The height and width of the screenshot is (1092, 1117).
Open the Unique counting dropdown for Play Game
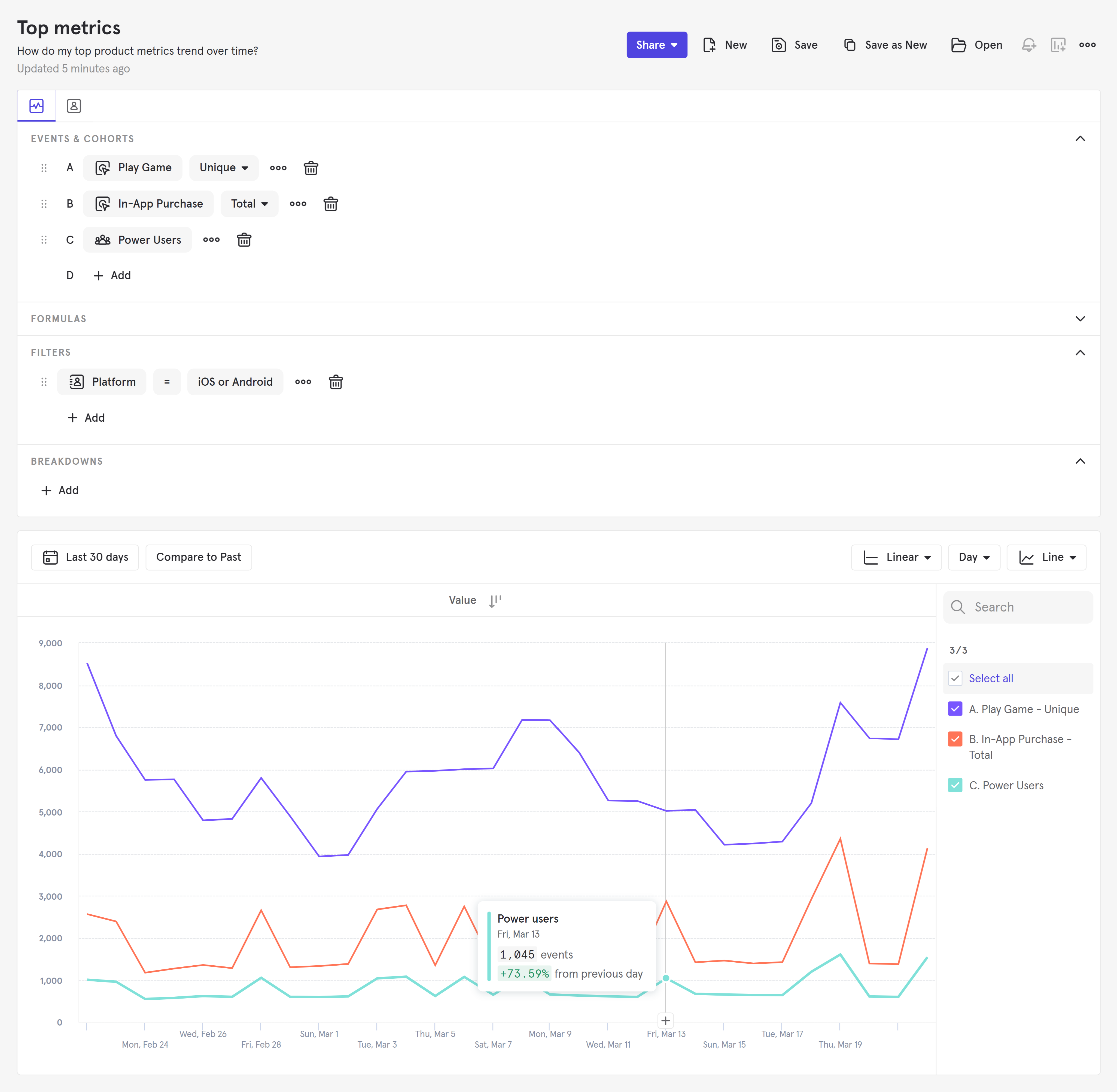[x=224, y=168]
